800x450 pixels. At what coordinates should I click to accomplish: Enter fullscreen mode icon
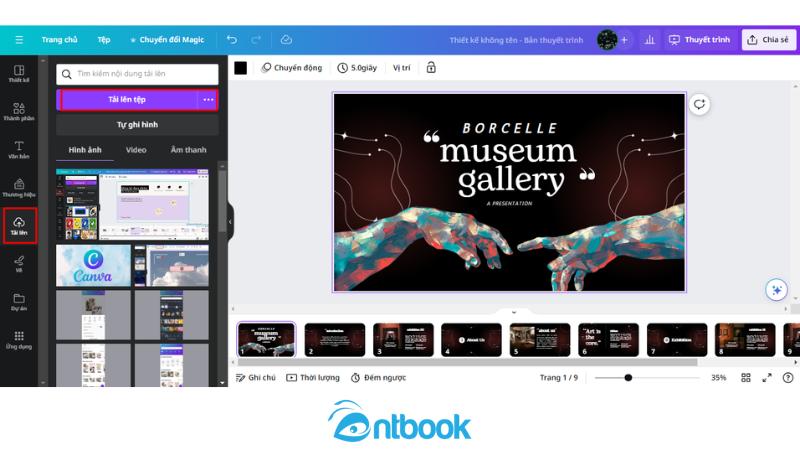[x=767, y=378]
